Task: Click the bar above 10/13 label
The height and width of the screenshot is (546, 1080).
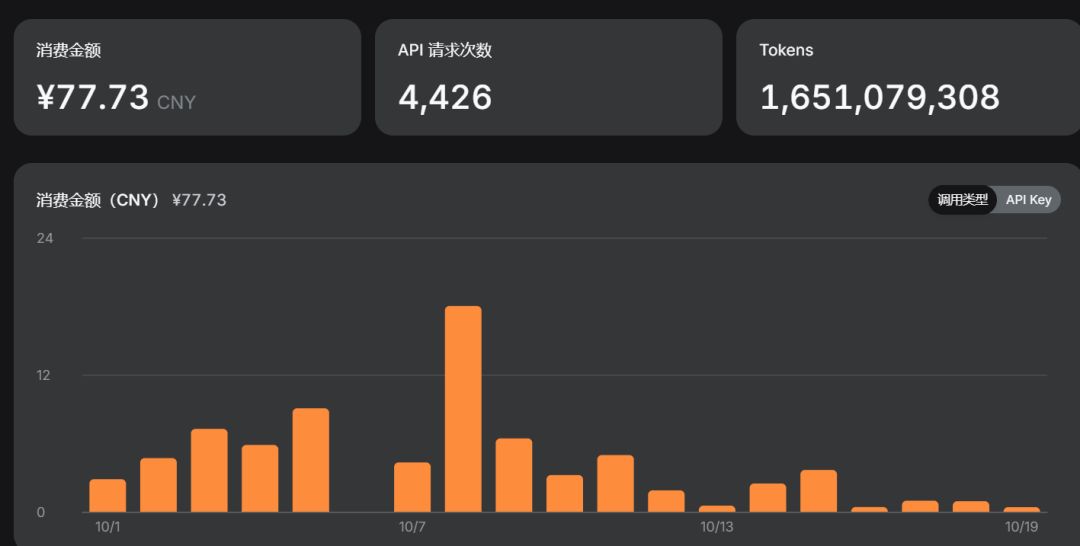Action: [717, 509]
